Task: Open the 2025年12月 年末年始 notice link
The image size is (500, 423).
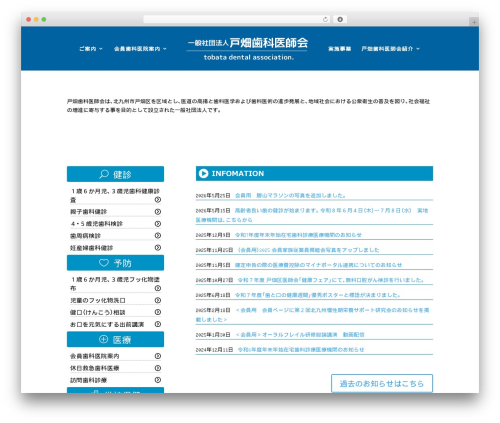Action: tap(298, 235)
